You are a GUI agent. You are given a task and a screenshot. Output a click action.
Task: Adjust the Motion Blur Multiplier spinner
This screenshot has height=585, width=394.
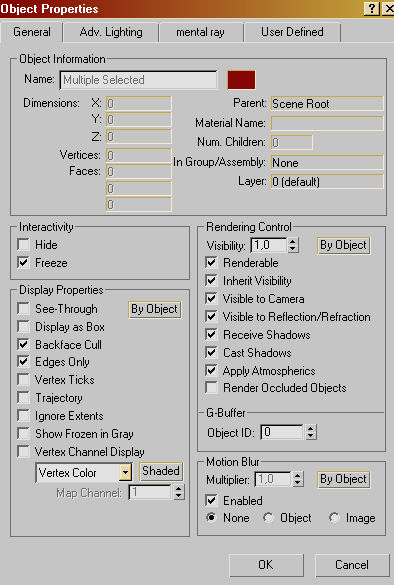click(x=297, y=479)
